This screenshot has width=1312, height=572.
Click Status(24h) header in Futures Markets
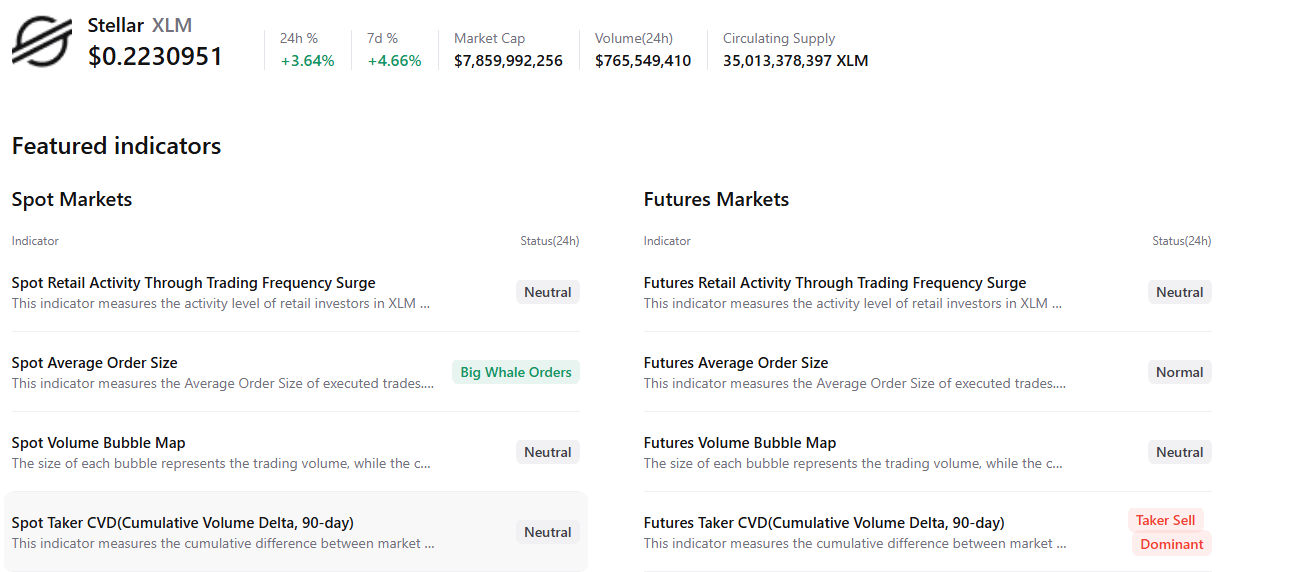pos(1181,241)
